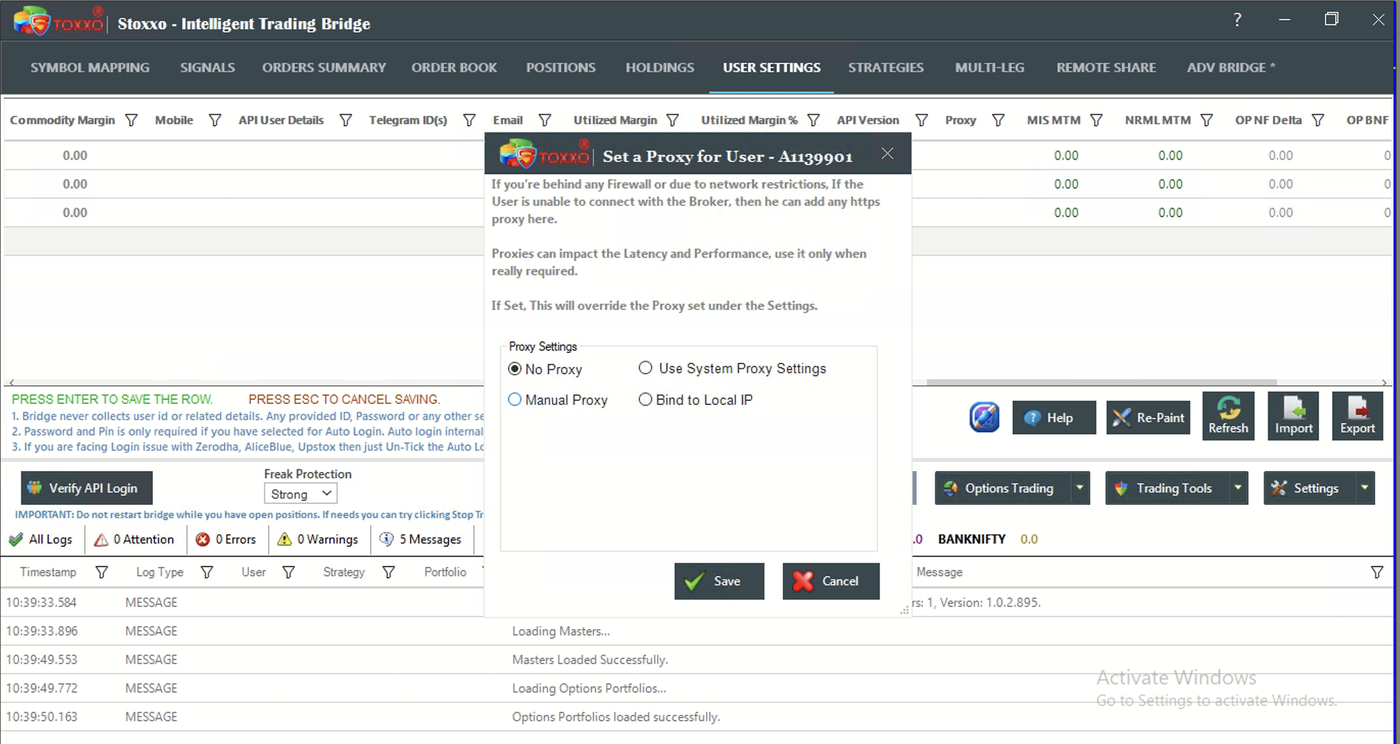The width and height of the screenshot is (1400, 744).
Task: Show the 5 Messages logs
Action: pos(421,539)
